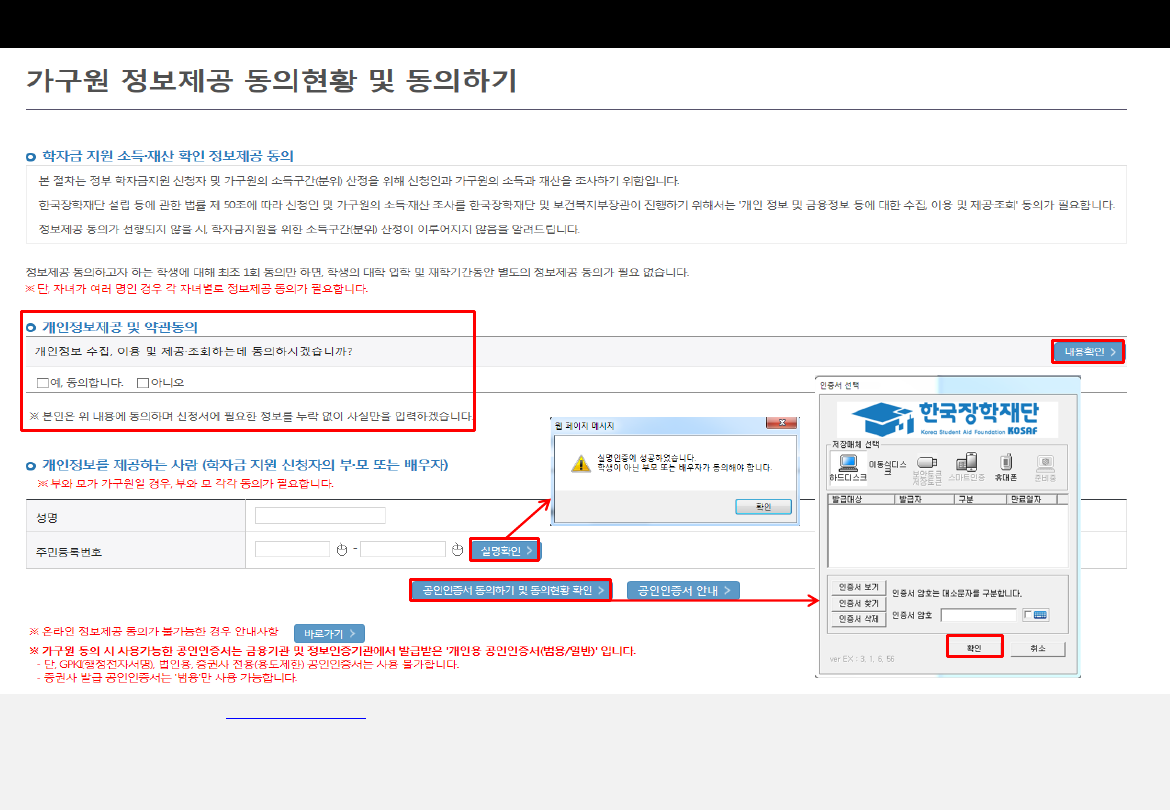The image size is (1170, 810).
Task: Sort certificate list by 발급대상 column
Action: pyautogui.click(x=861, y=499)
